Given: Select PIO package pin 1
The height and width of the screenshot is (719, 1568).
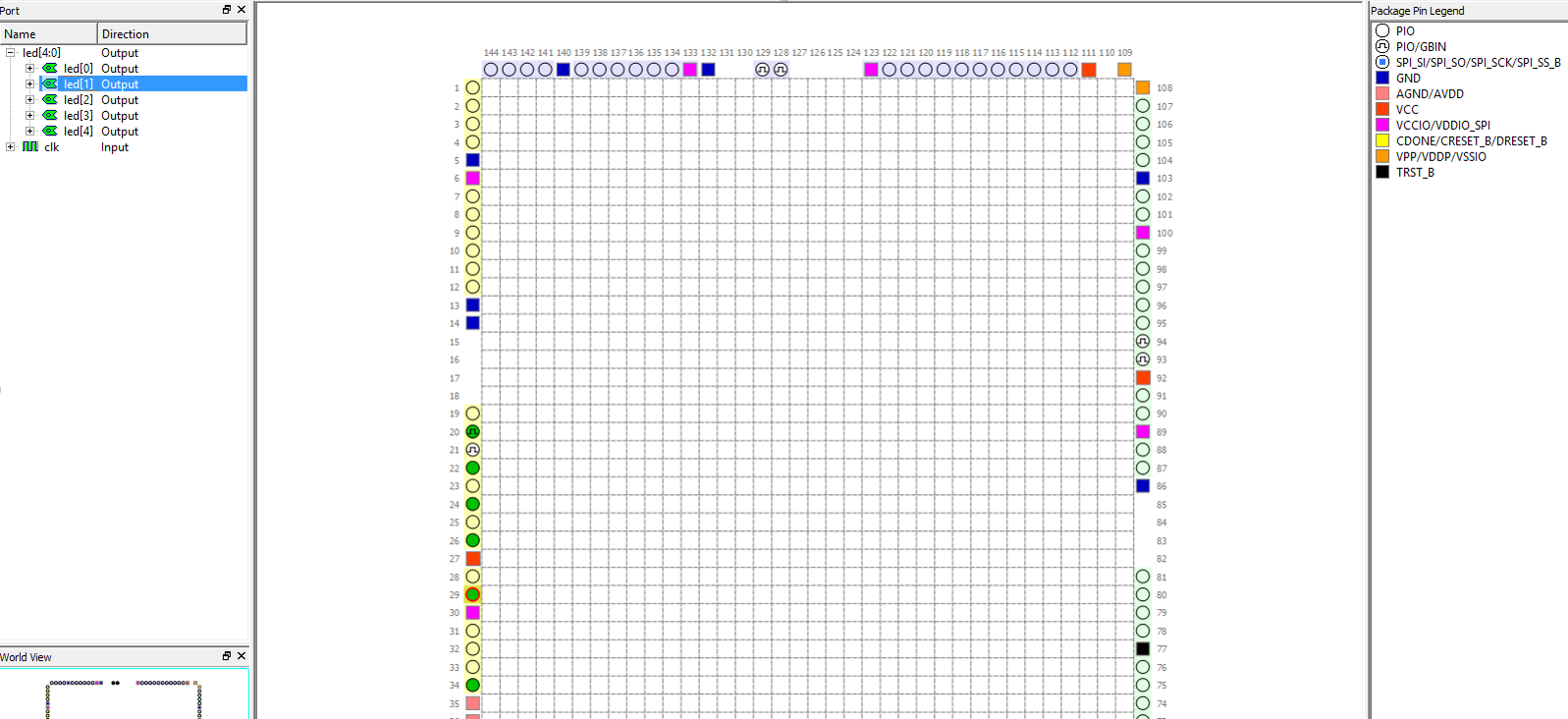Looking at the screenshot, I should (472, 87).
